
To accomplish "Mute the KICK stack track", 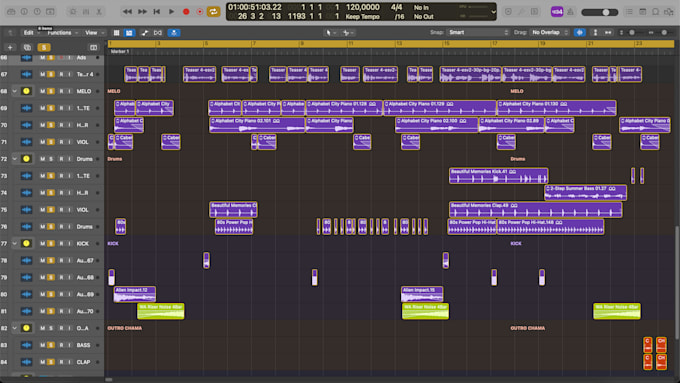I will [42, 243].
